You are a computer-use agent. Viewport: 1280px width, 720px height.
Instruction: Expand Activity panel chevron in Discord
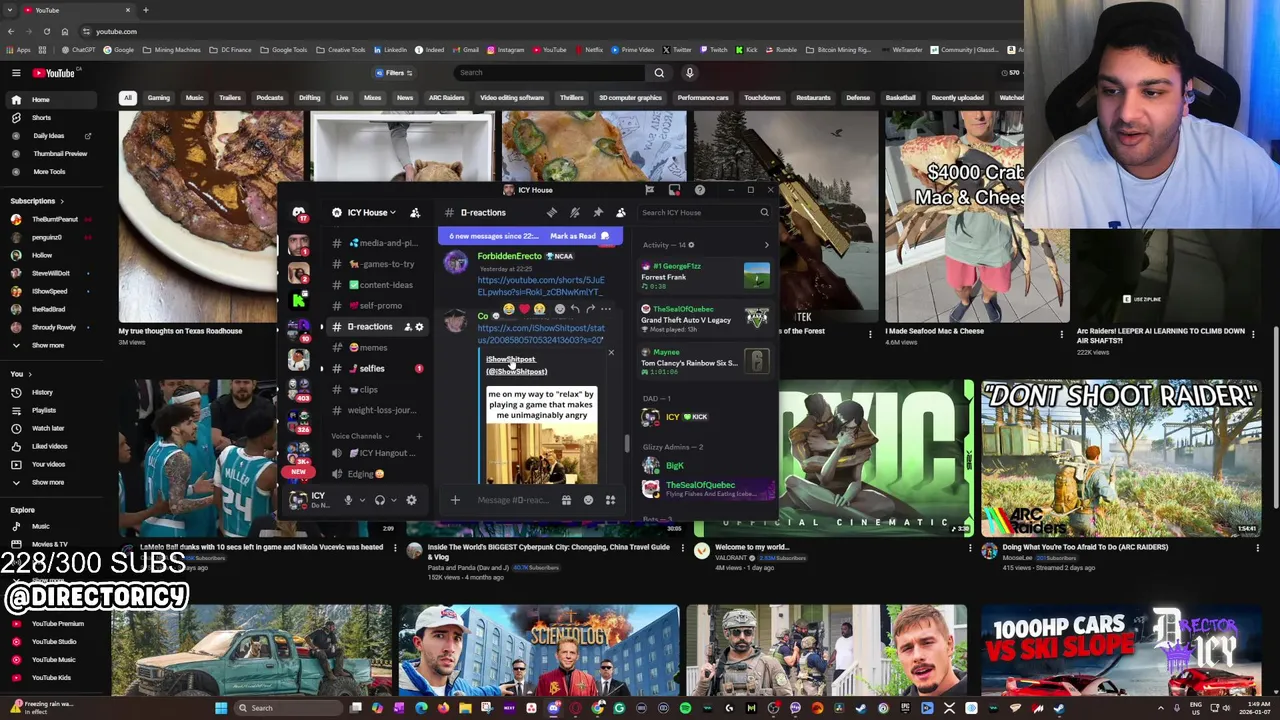(767, 245)
